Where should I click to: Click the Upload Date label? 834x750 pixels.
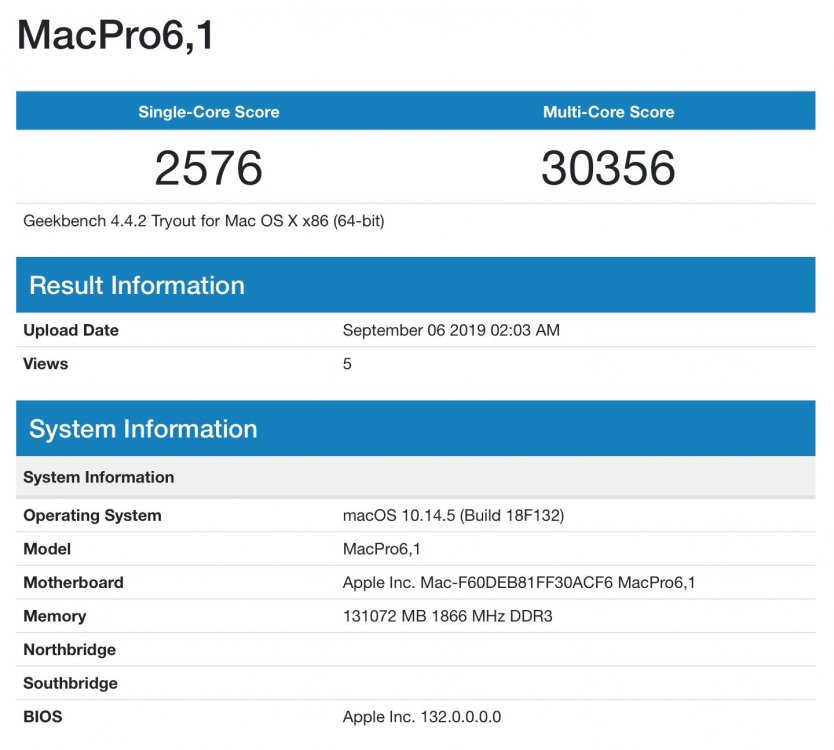coord(71,330)
